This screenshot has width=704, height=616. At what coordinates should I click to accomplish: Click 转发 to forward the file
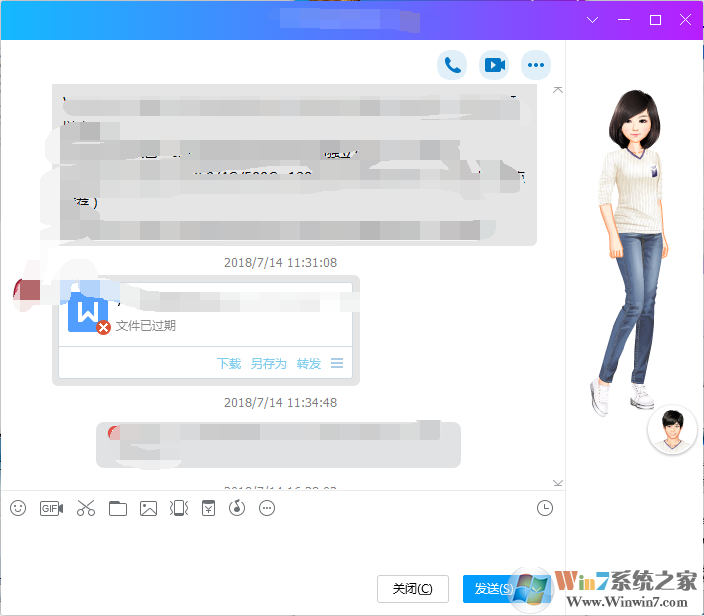pos(309,363)
